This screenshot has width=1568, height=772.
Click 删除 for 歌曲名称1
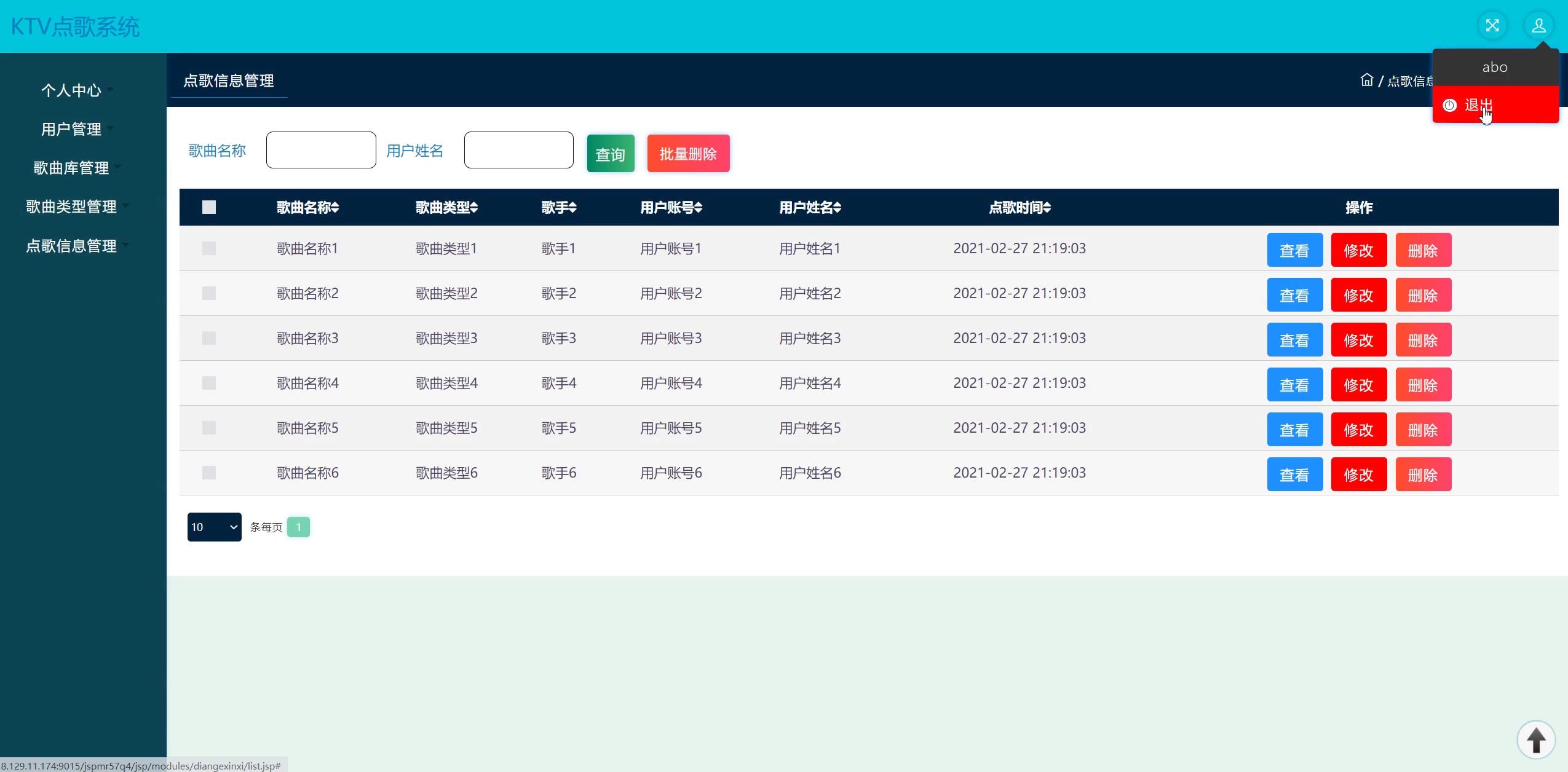[x=1423, y=250]
